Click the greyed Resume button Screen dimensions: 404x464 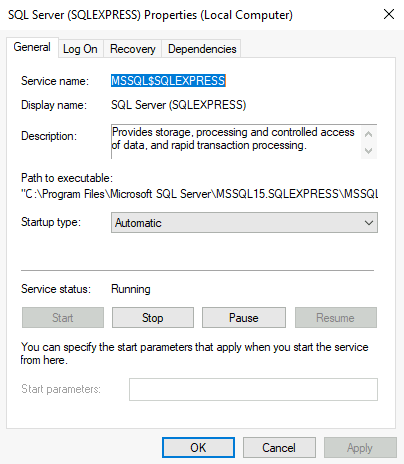click(x=336, y=318)
